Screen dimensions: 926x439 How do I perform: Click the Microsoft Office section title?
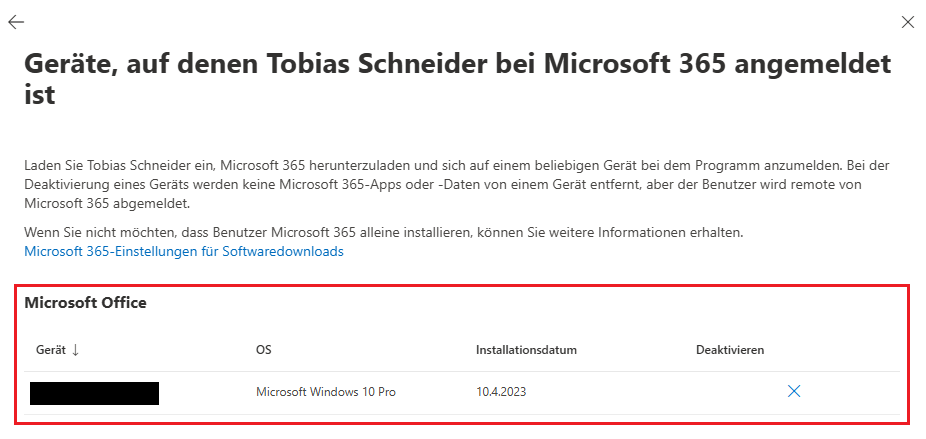(85, 303)
